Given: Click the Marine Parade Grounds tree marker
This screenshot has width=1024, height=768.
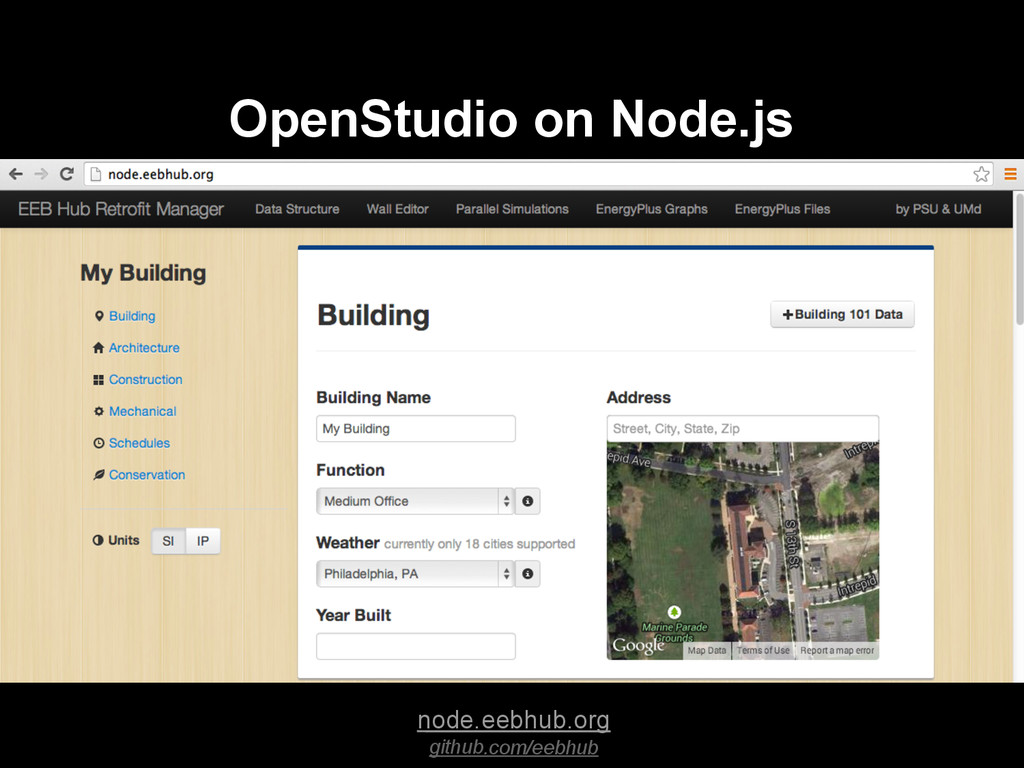Looking at the screenshot, I should [x=674, y=612].
